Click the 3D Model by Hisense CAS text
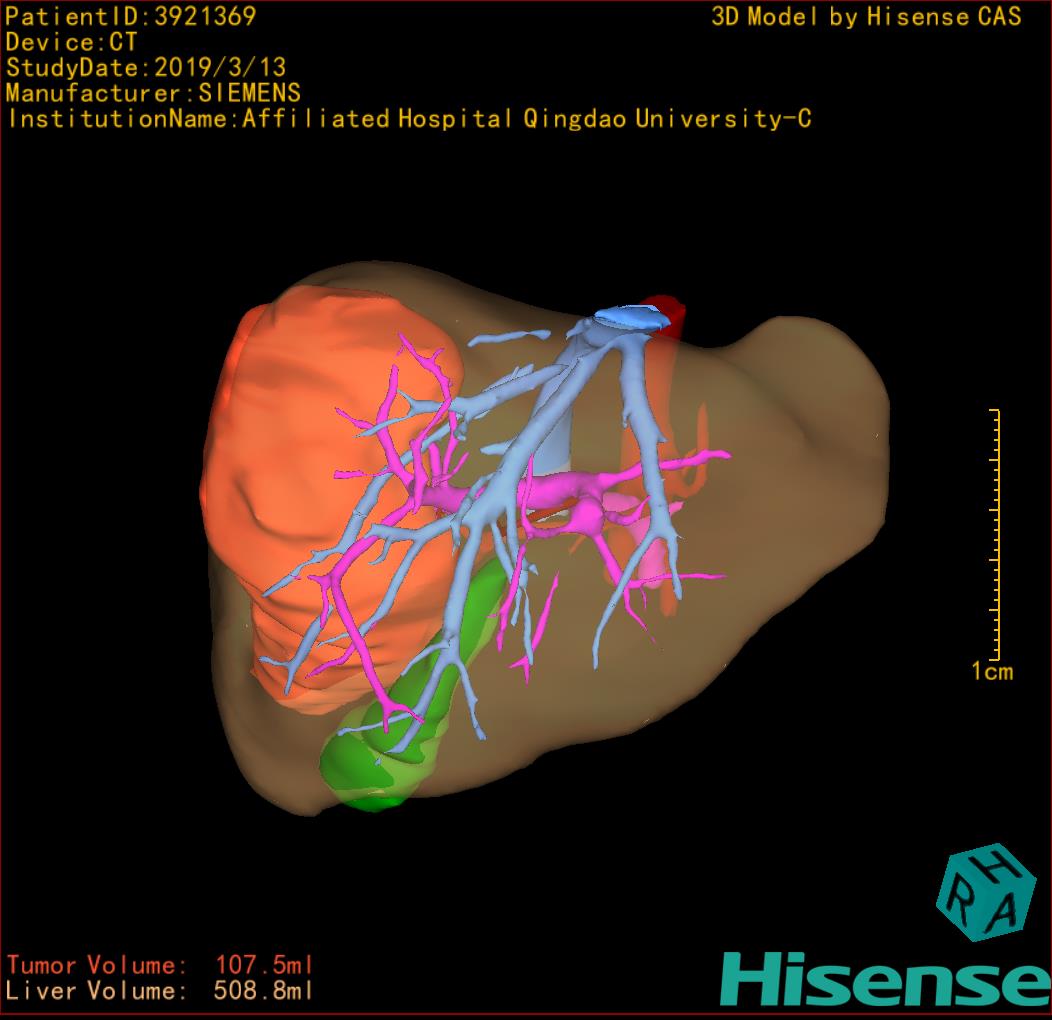The image size is (1052, 1020). 866,17
